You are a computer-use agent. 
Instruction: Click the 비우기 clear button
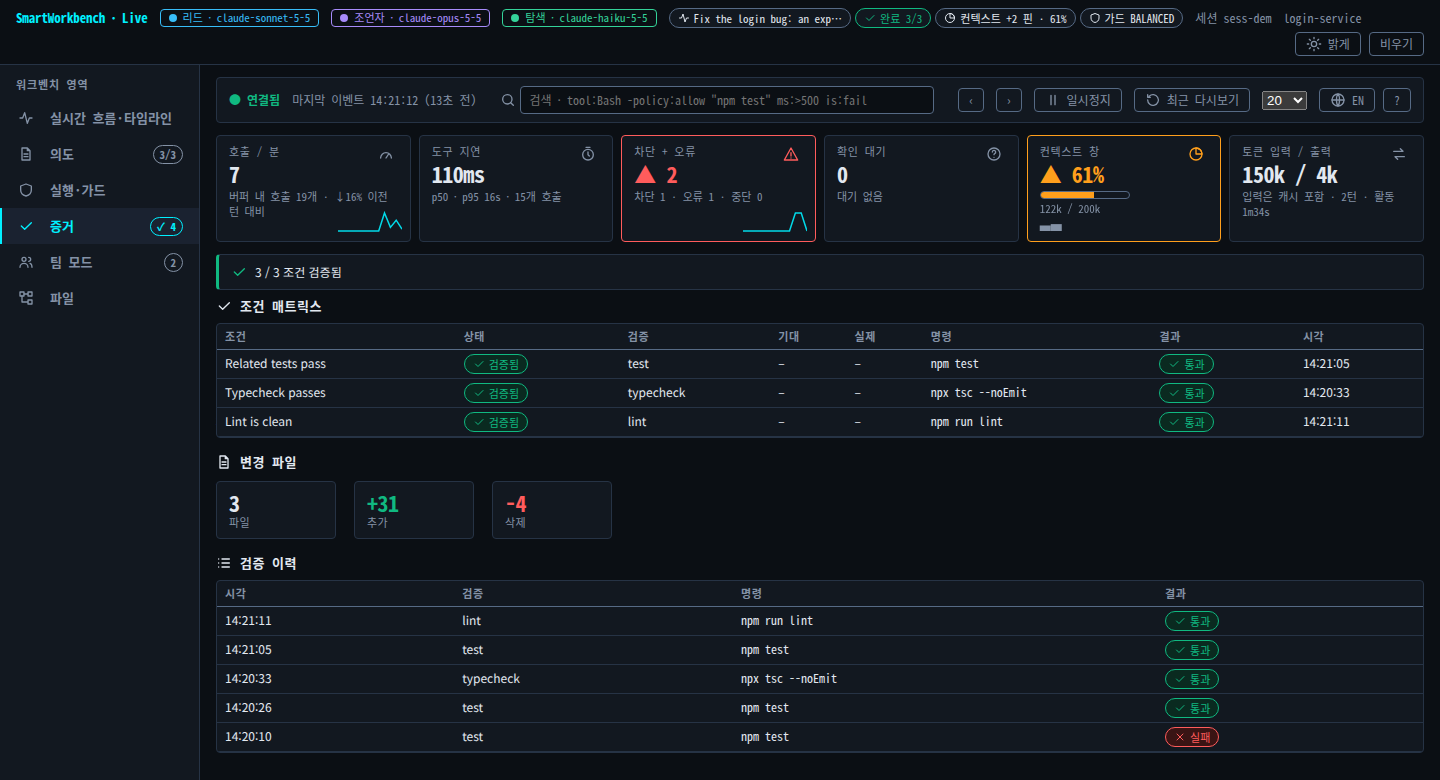(1395, 44)
